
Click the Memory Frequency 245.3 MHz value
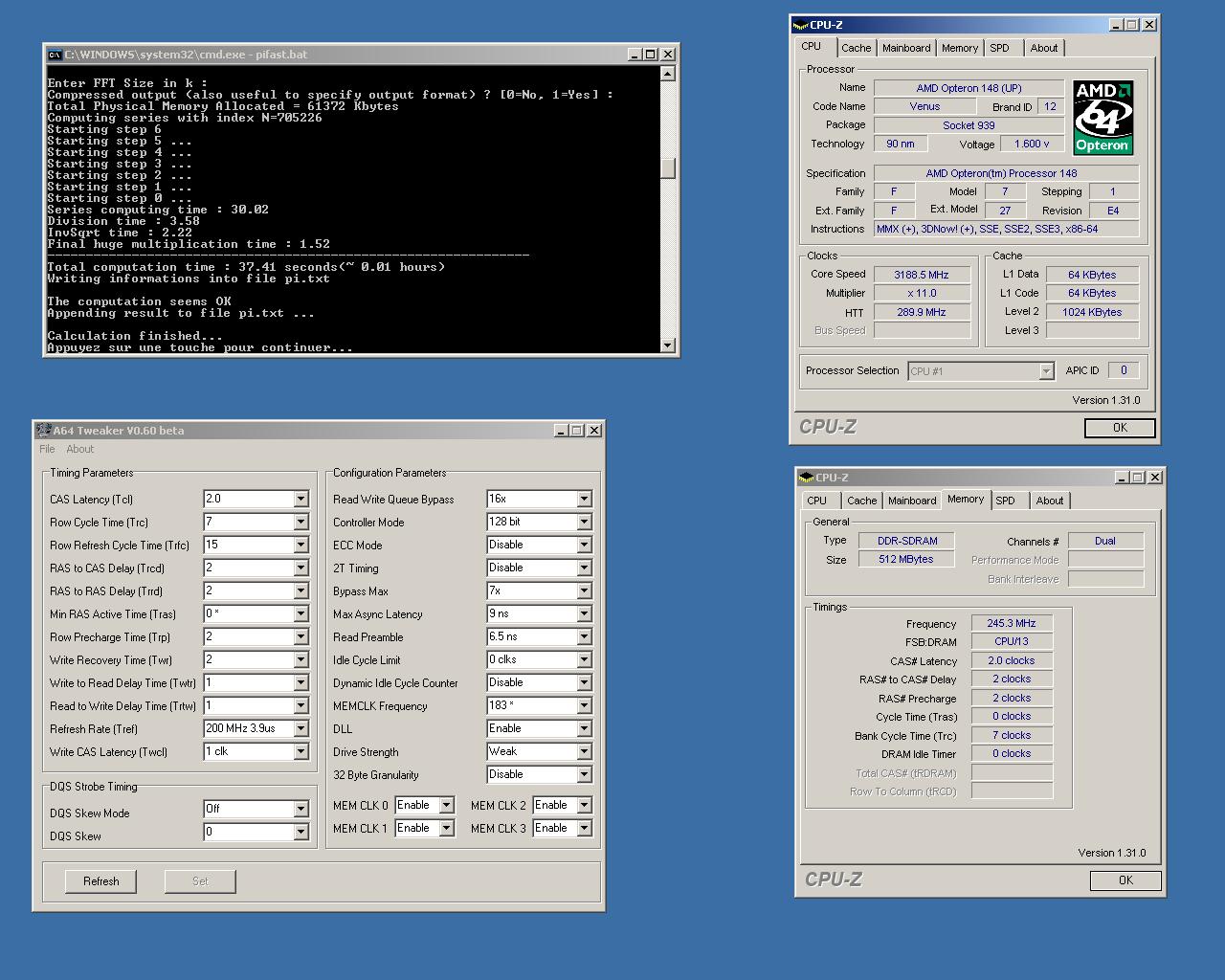tap(1012, 623)
